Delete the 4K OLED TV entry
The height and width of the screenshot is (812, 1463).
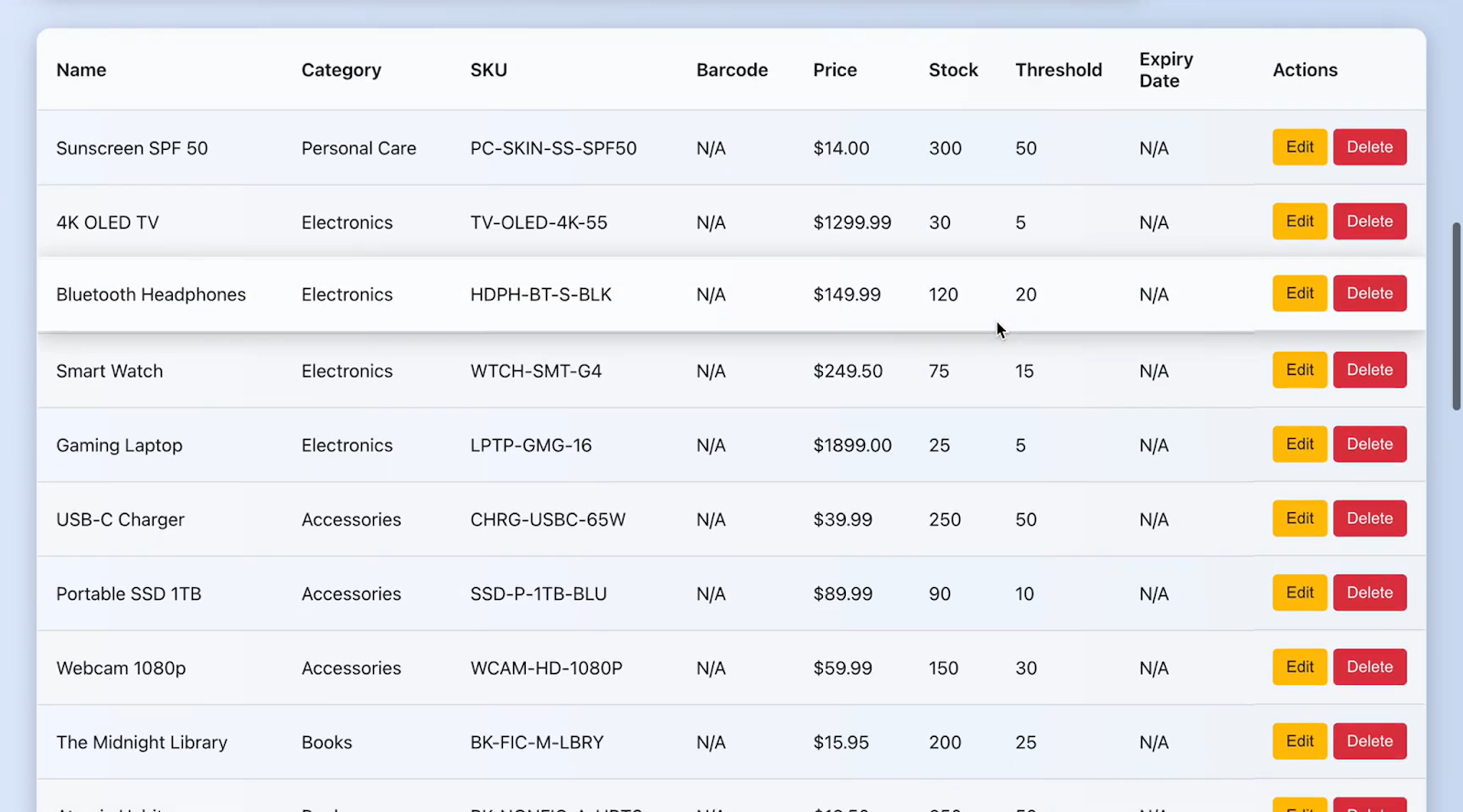[x=1369, y=221]
